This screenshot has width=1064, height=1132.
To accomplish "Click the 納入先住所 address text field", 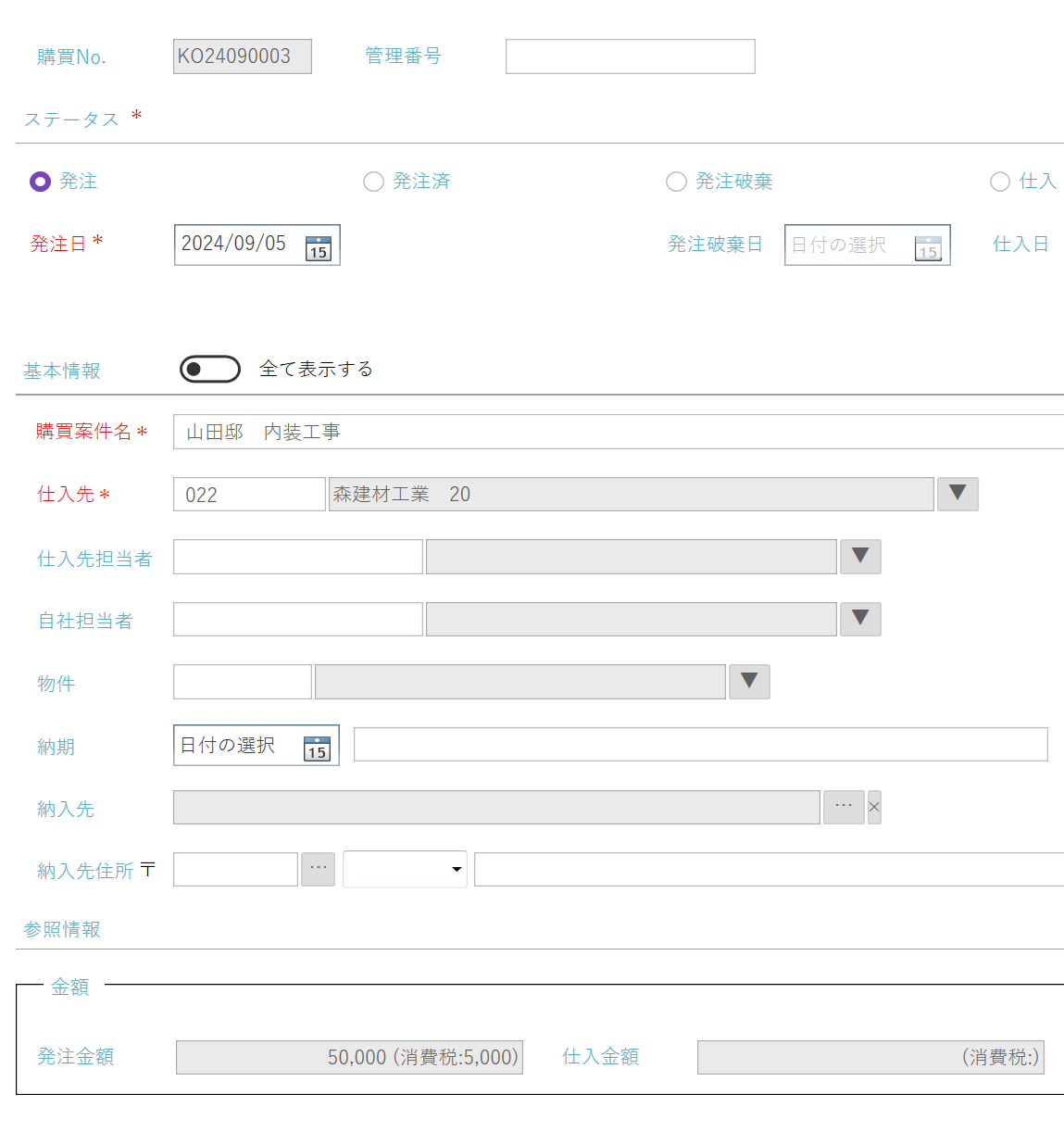I will 769,870.
